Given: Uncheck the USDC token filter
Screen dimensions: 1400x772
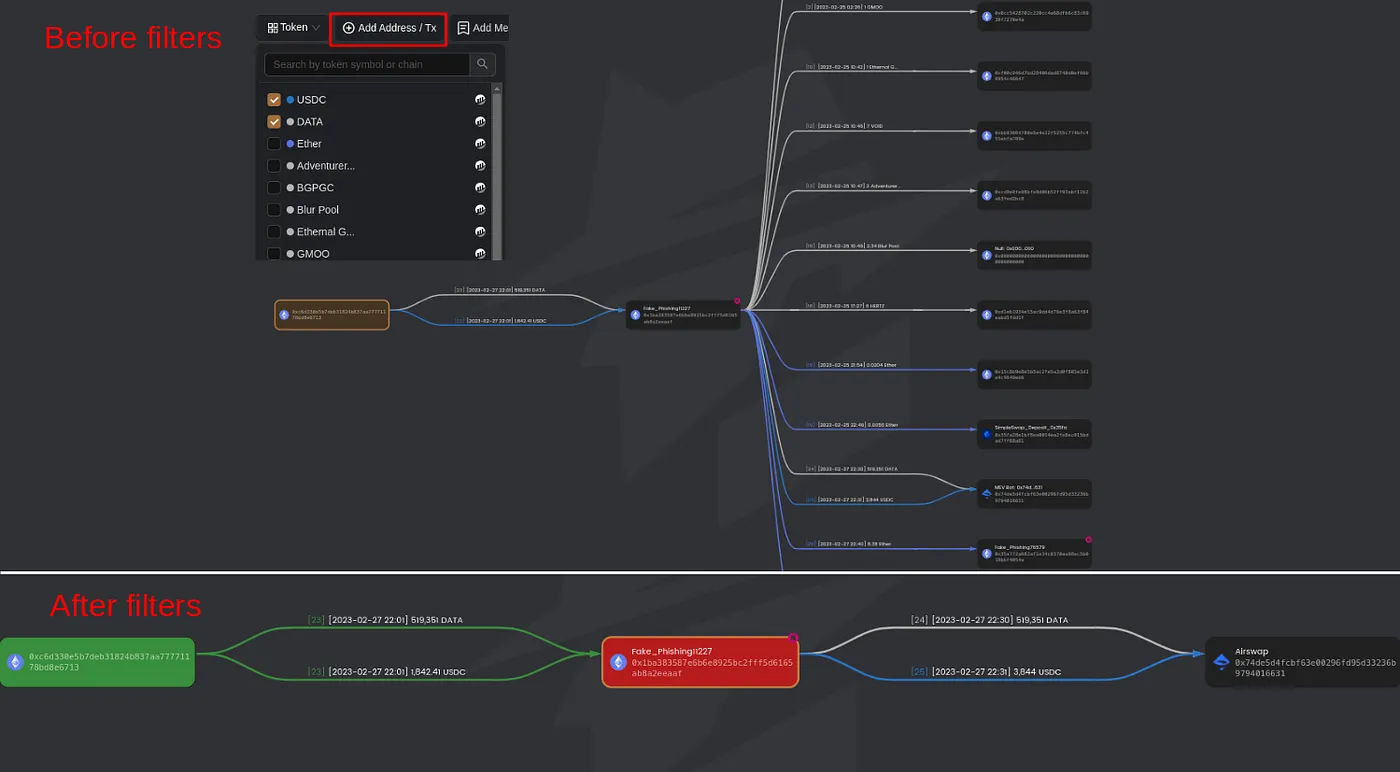Looking at the screenshot, I should 273,99.
